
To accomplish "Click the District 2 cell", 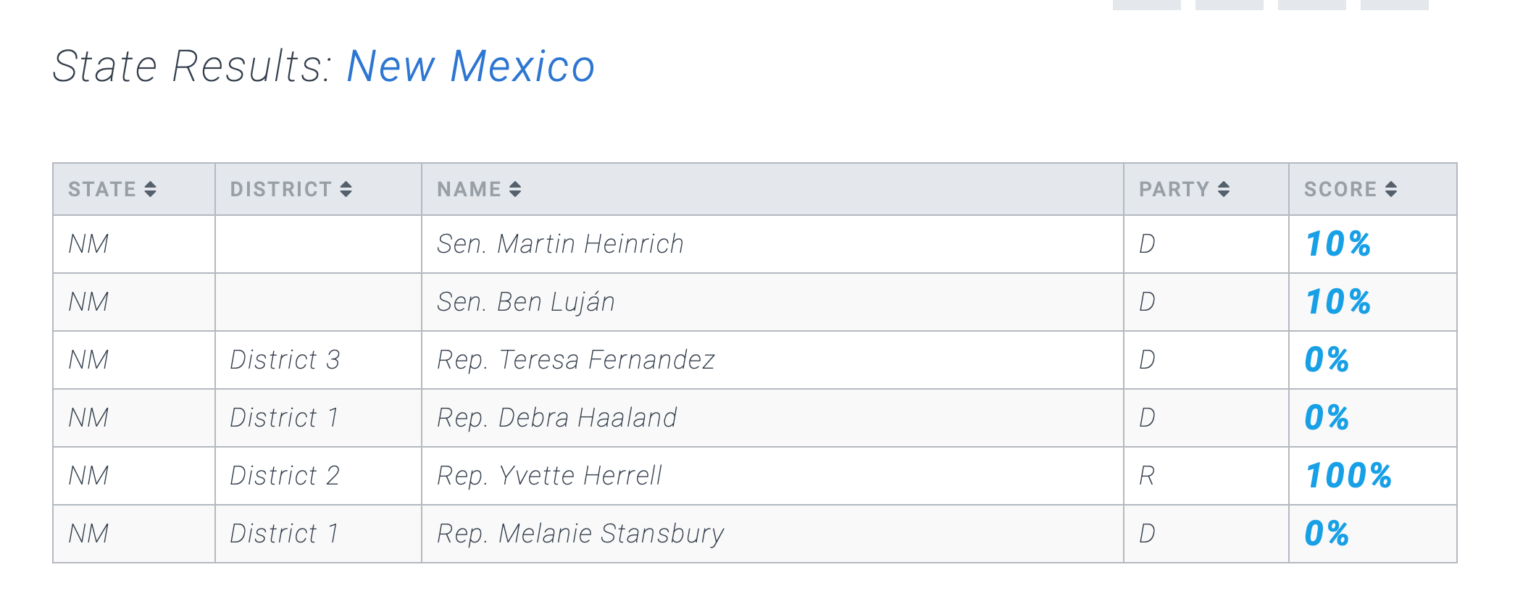I will [x=285, y=476].
